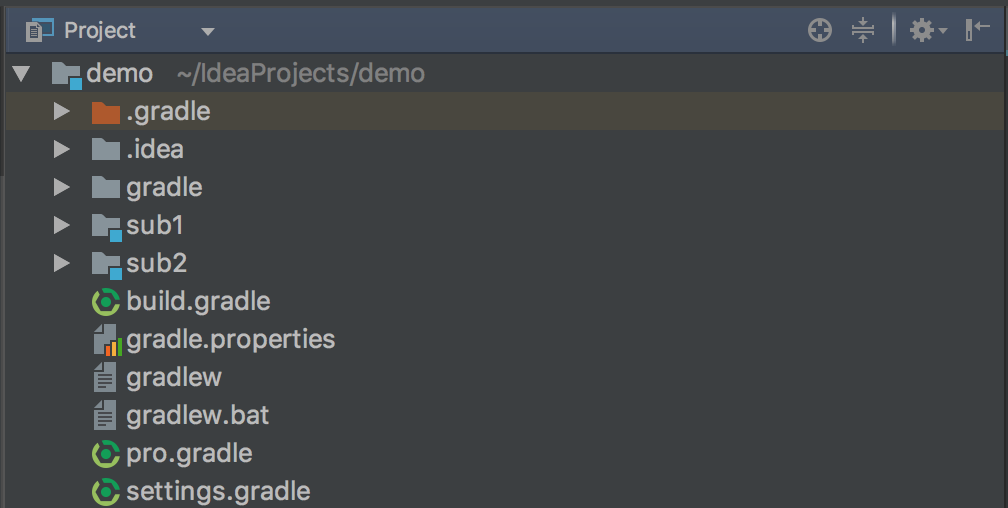Click the settings.gradle Gradle icon

[x=105, y=492]
